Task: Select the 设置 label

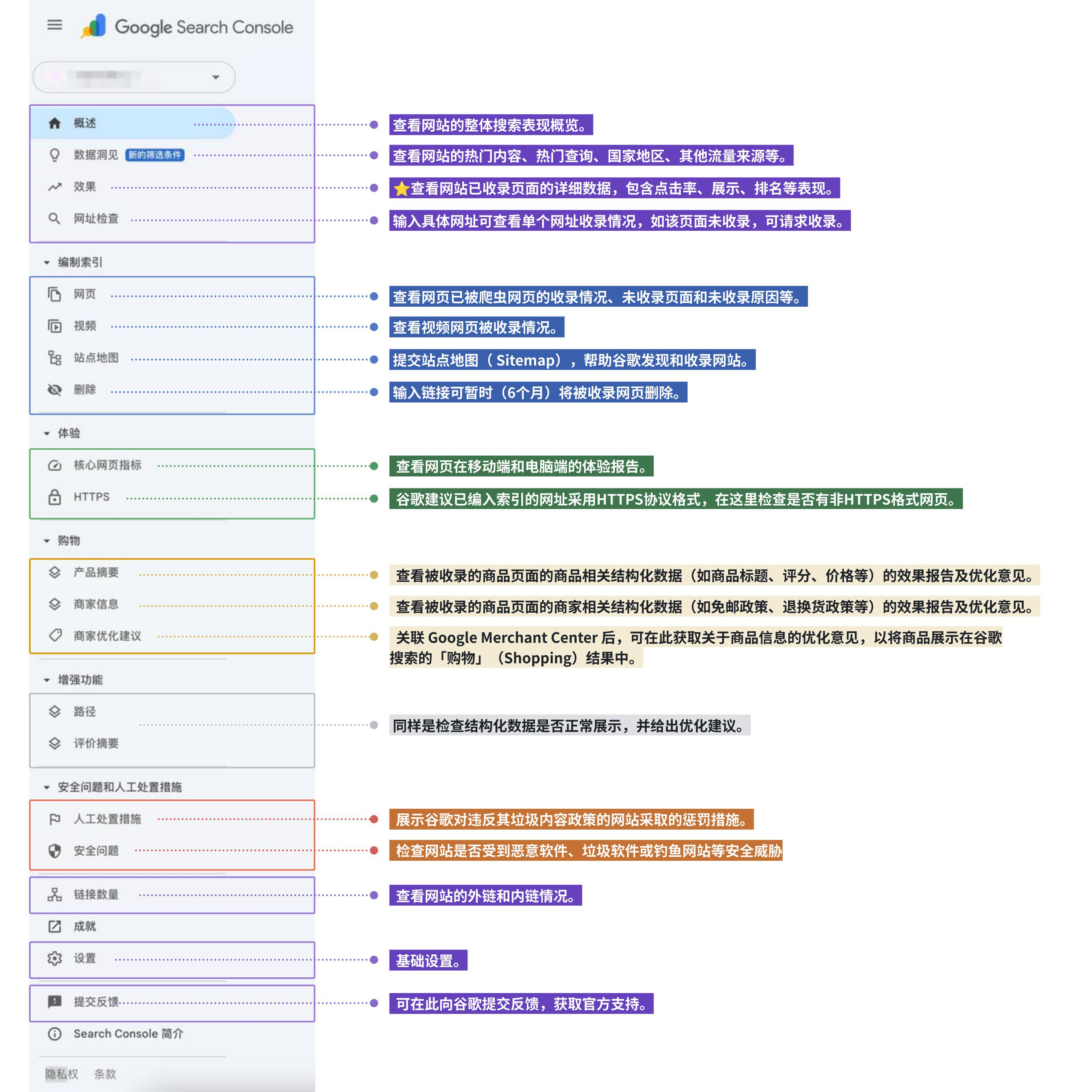Action: coord(85,958)
